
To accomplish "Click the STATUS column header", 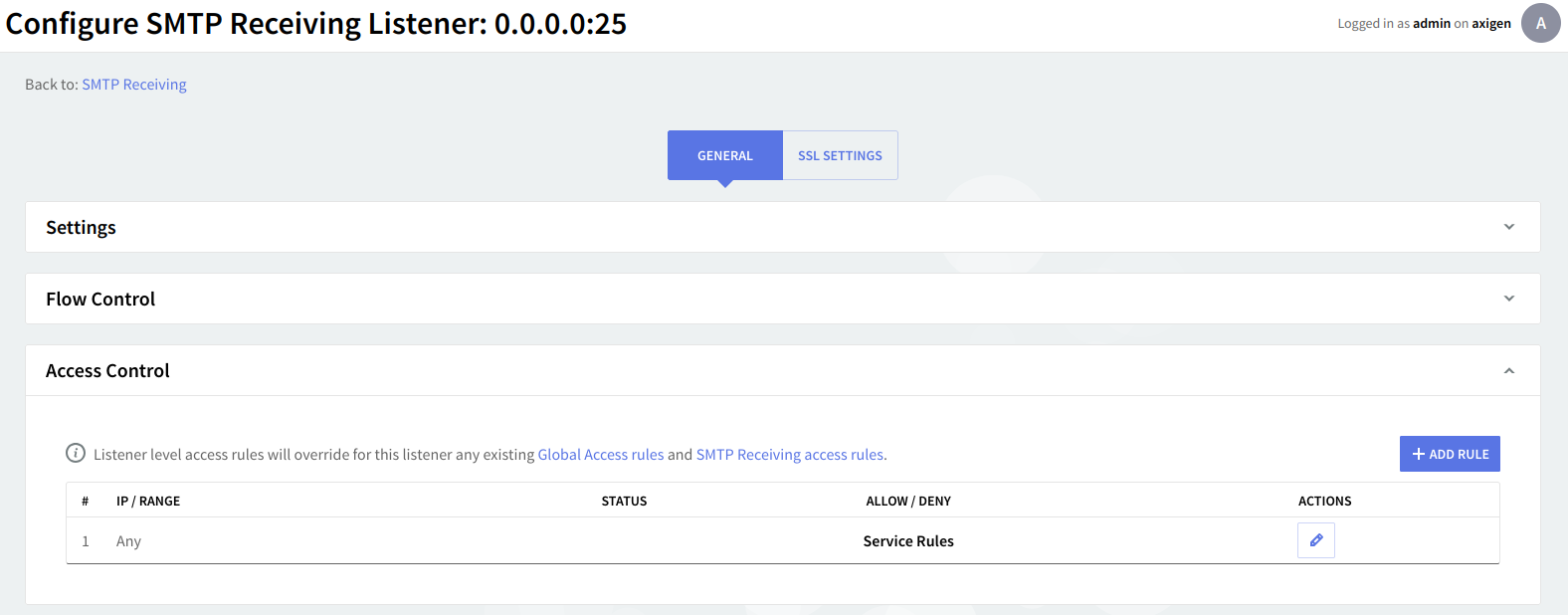I will 624,502.
